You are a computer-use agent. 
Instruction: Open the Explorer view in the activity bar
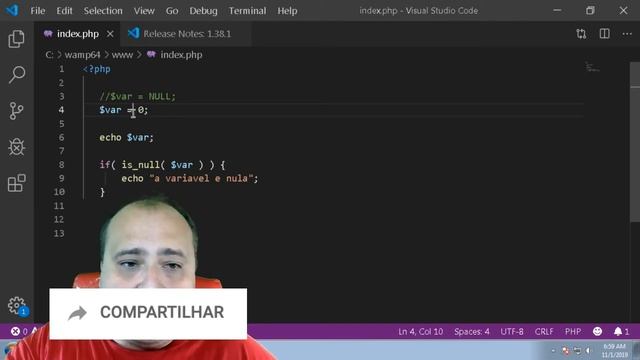[16, 39]
